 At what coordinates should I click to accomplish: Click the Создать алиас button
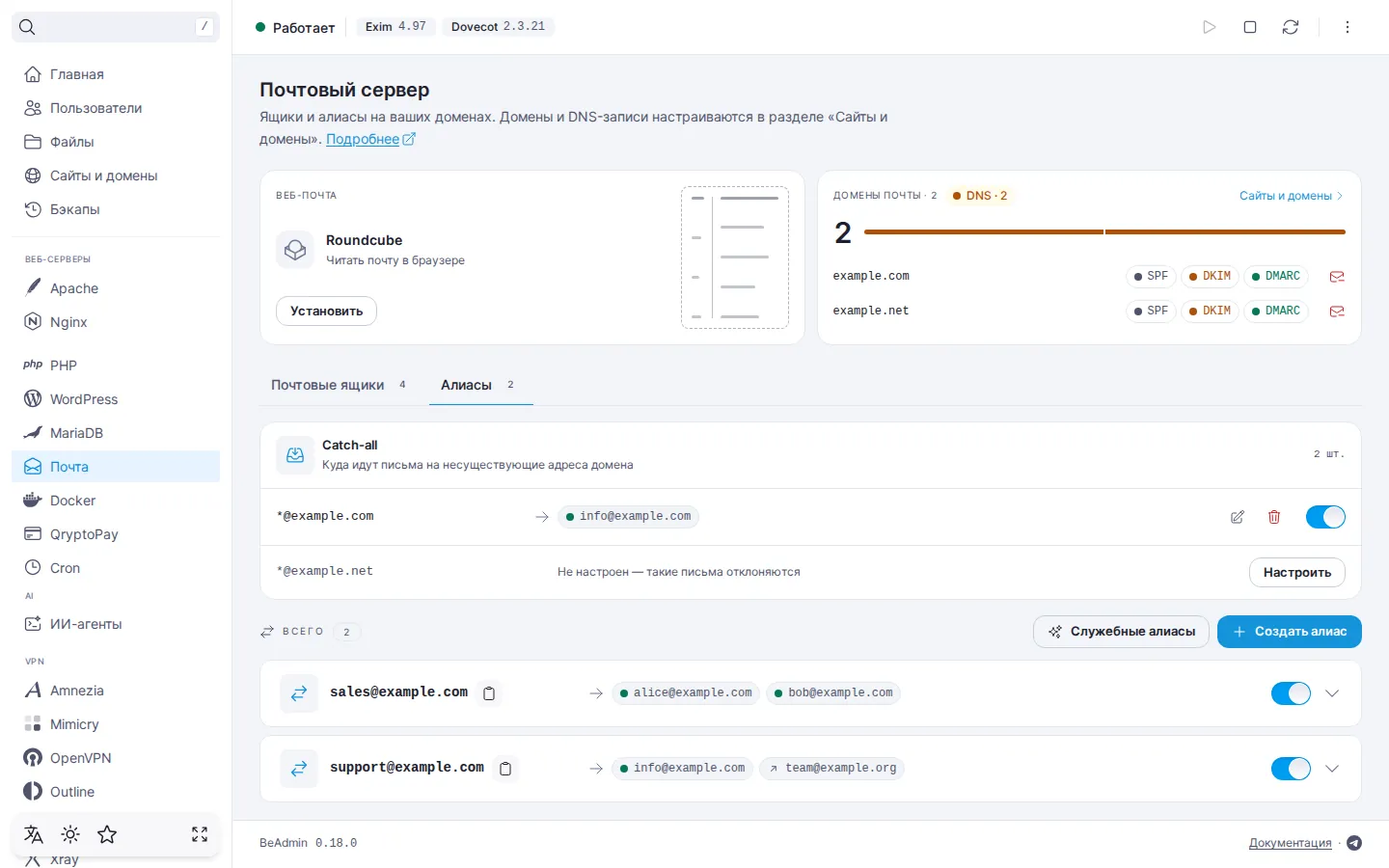coord(1290,632)
